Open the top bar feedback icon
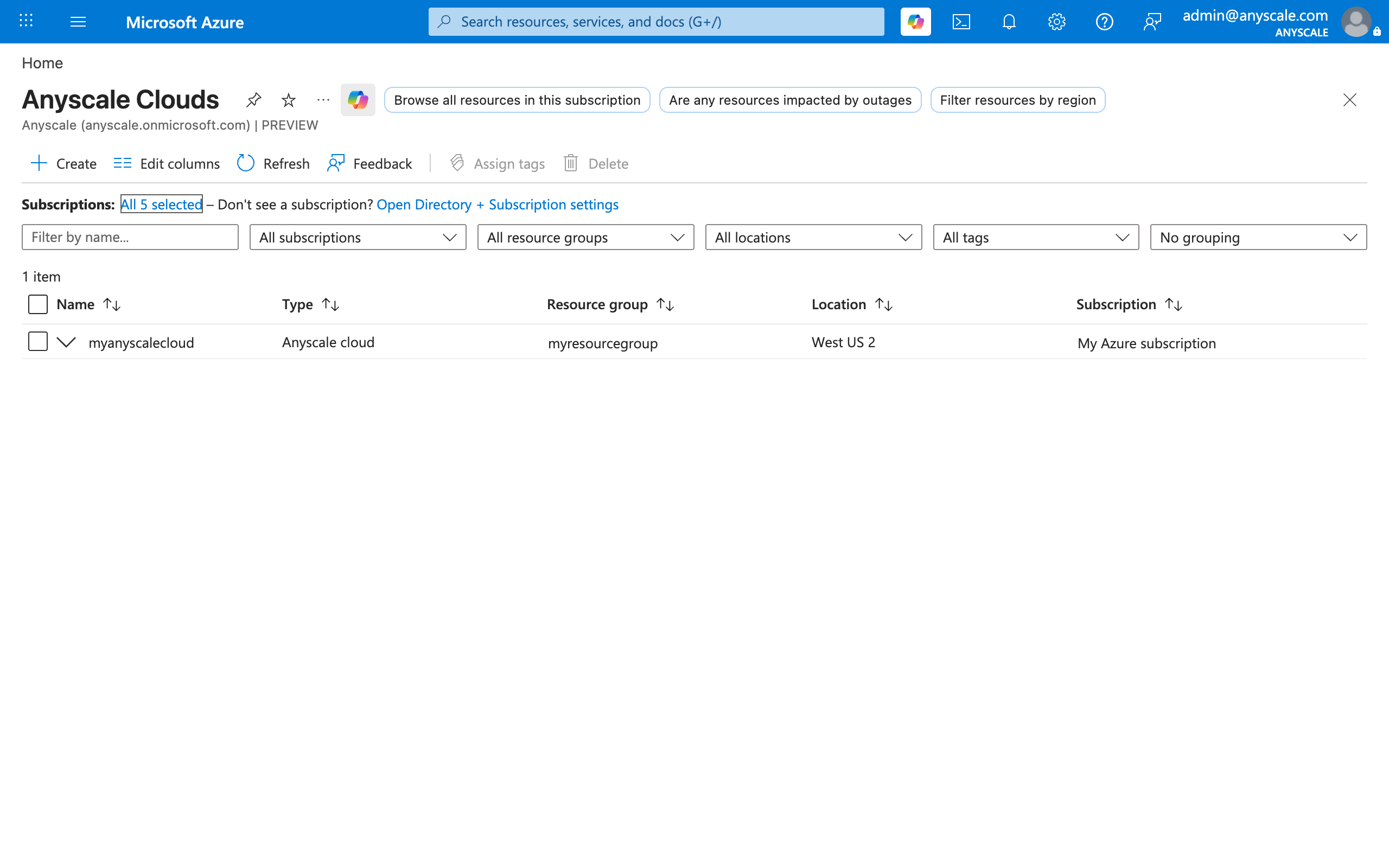 pyautogui.click(x=1152, y=22)
